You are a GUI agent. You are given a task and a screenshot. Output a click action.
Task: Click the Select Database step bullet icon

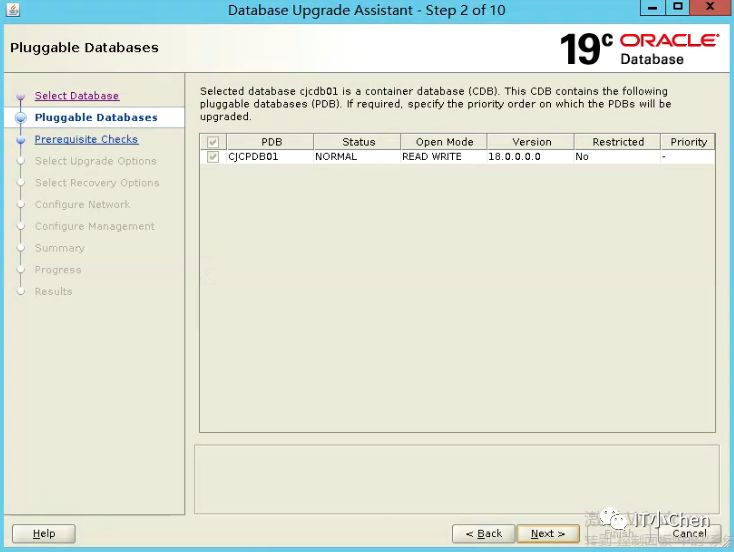pyautogui.click(x=21, y=96)
